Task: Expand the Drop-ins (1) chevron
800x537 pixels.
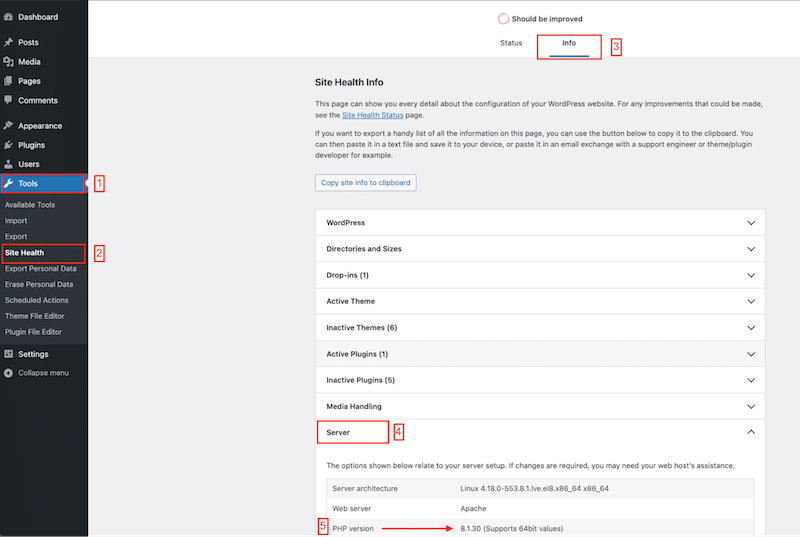Action: 751,275
